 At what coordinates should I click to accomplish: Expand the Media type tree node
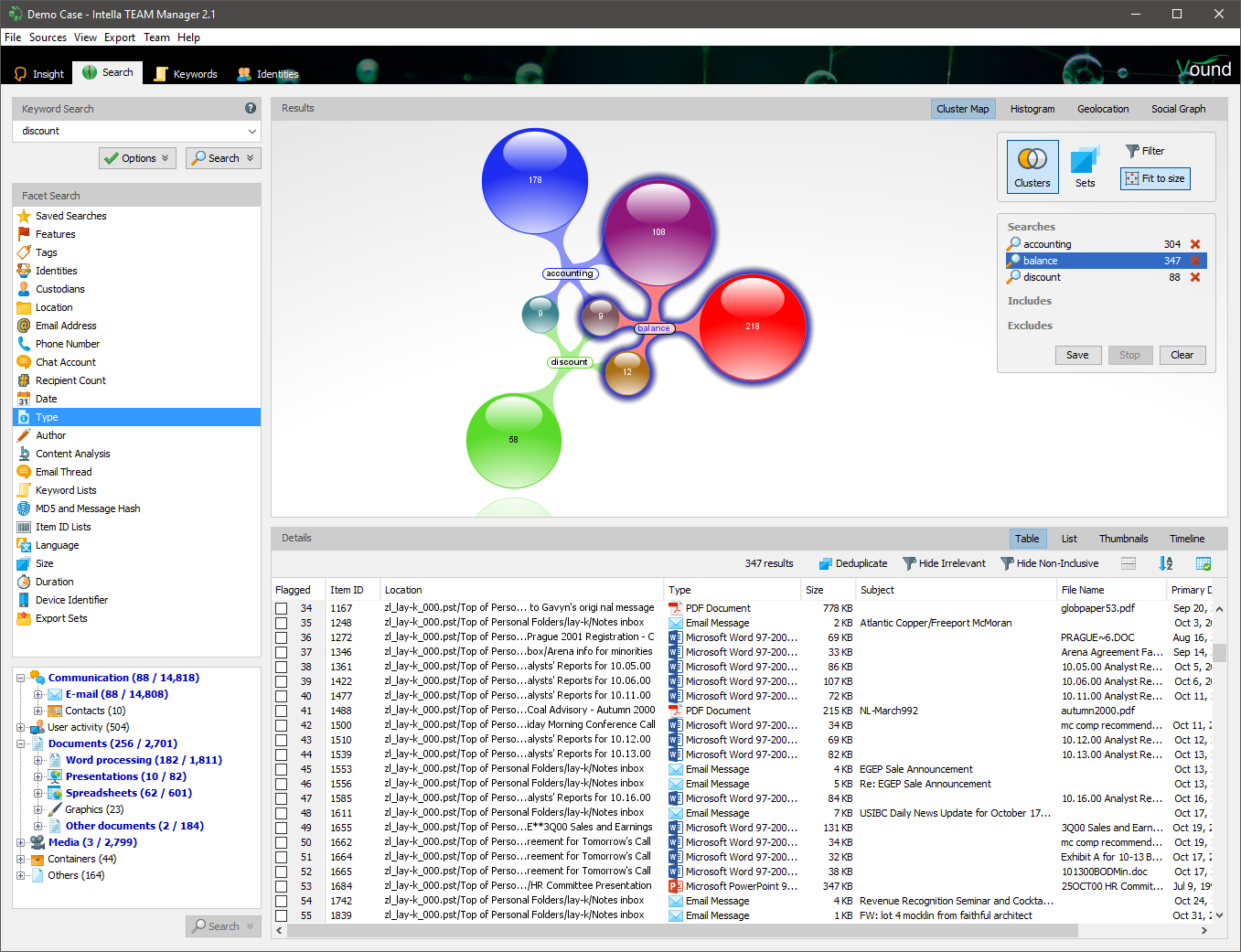click(x=21, y=842)
